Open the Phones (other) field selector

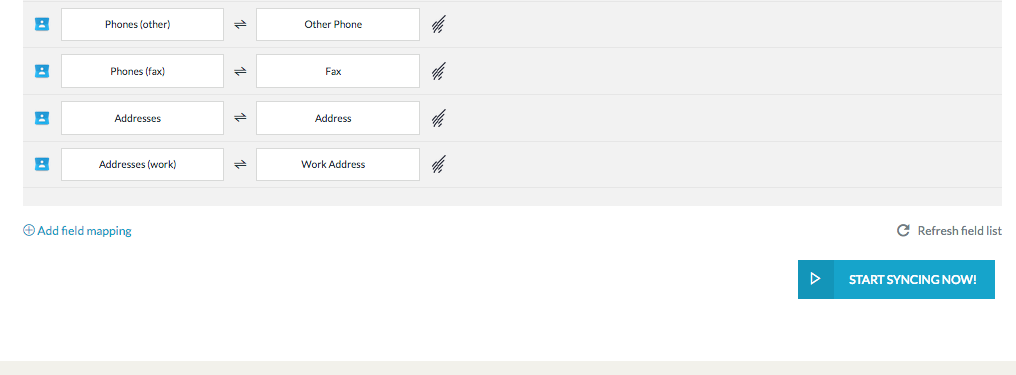tap(143, 25)
